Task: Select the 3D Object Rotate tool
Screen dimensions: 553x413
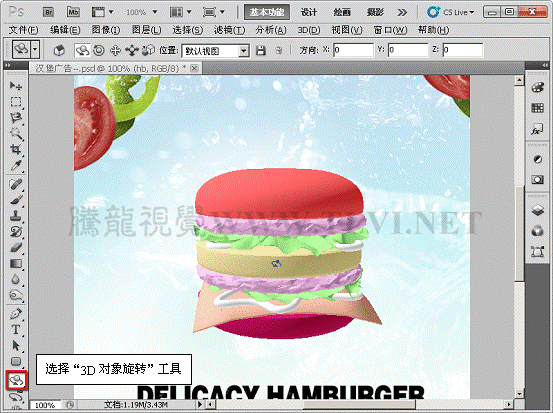Action: click(16, 380)
